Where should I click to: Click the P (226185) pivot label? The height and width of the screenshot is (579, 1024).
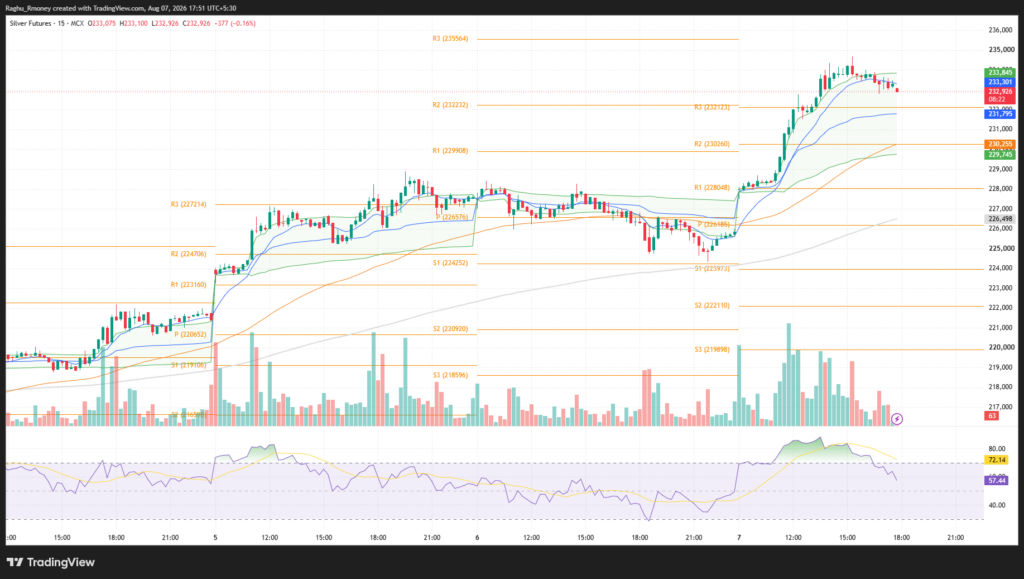[714, 224]
